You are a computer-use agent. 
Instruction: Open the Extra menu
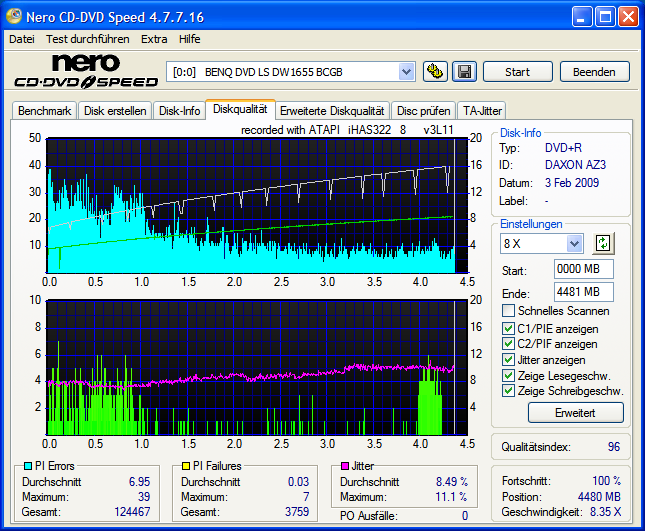(154, 39)
